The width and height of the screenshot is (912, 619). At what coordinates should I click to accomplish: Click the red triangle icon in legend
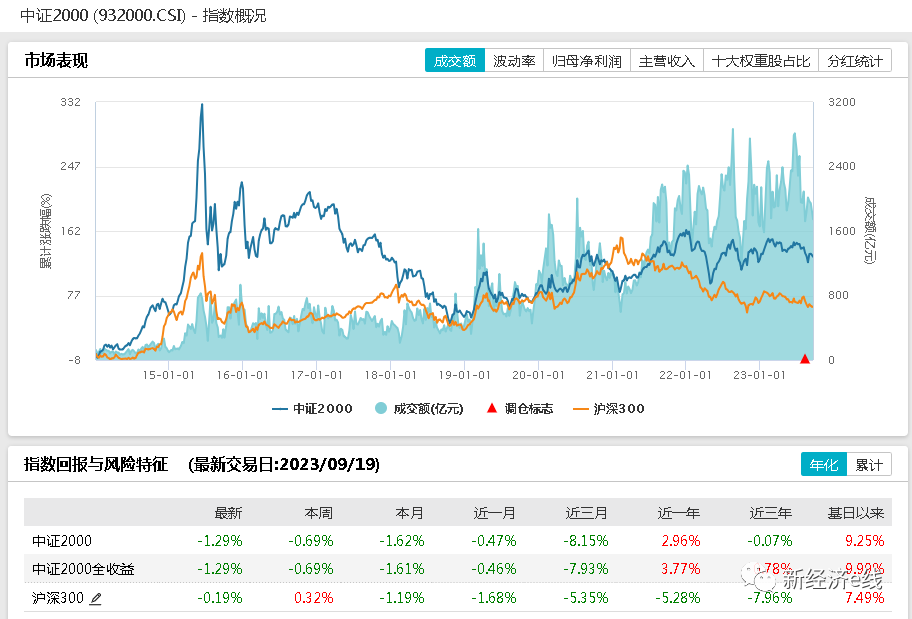click(x=492, y=408)
